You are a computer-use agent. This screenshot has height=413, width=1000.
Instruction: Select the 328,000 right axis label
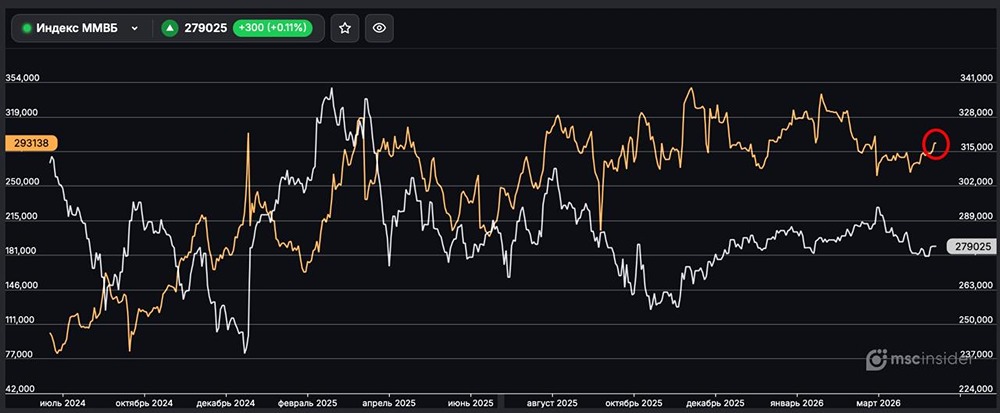[x=976, y=113]
